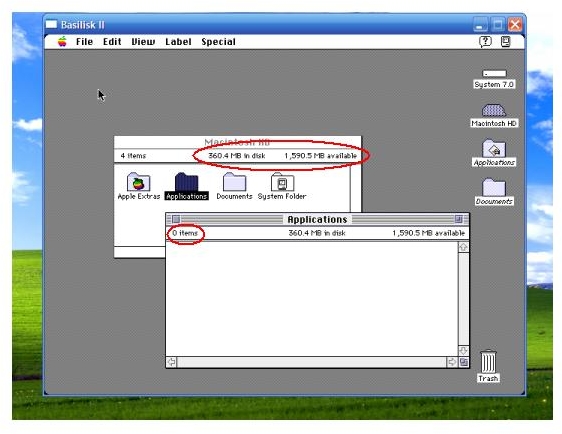This screenshot has height=434, width=562.
Task: Click the Balloon Help question mark icon
Action: pyautogui.click(x=485, y=42)
